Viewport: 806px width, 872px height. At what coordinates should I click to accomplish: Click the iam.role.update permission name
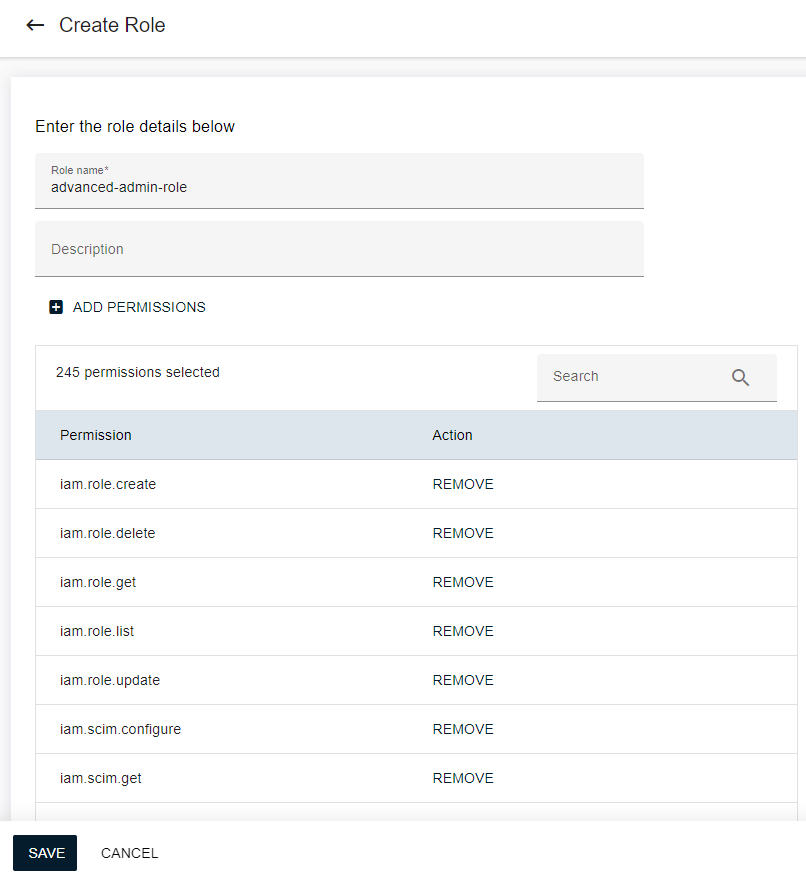110,680
